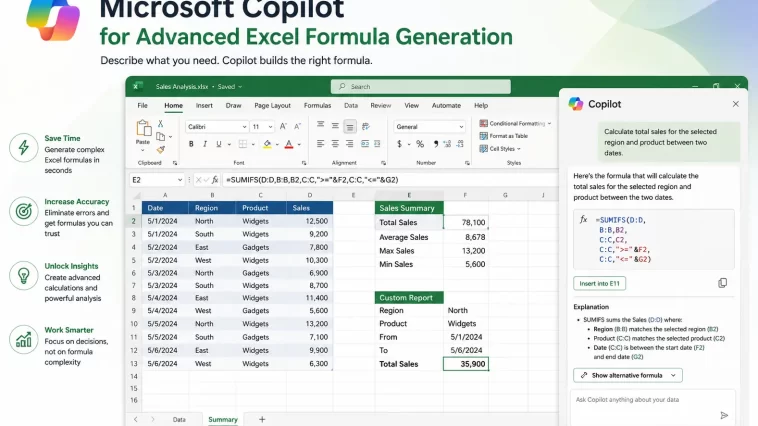Align text right

[x=350, y=144]
